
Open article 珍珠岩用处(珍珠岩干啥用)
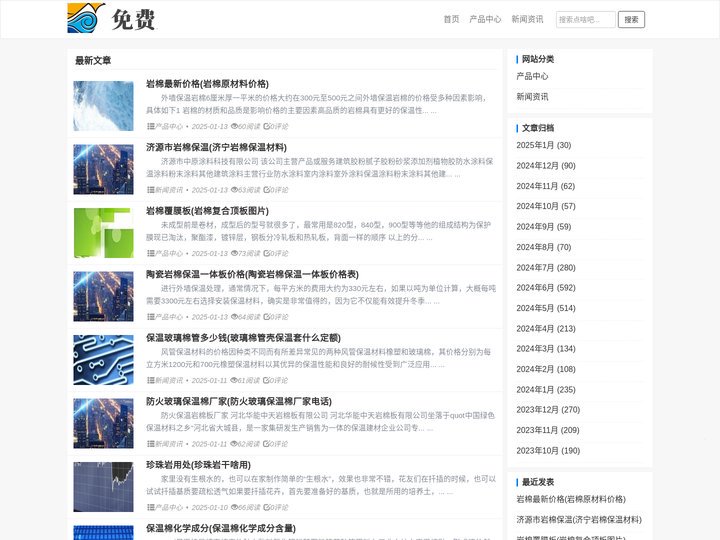pyautogui.click(x=198, y=465)
